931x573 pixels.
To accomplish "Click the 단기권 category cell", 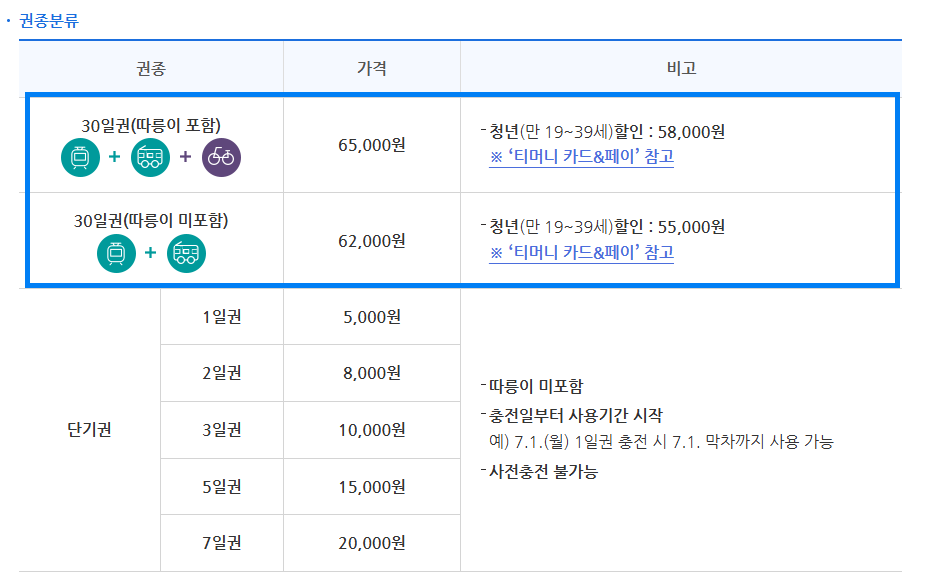I will tap(89, 430).
